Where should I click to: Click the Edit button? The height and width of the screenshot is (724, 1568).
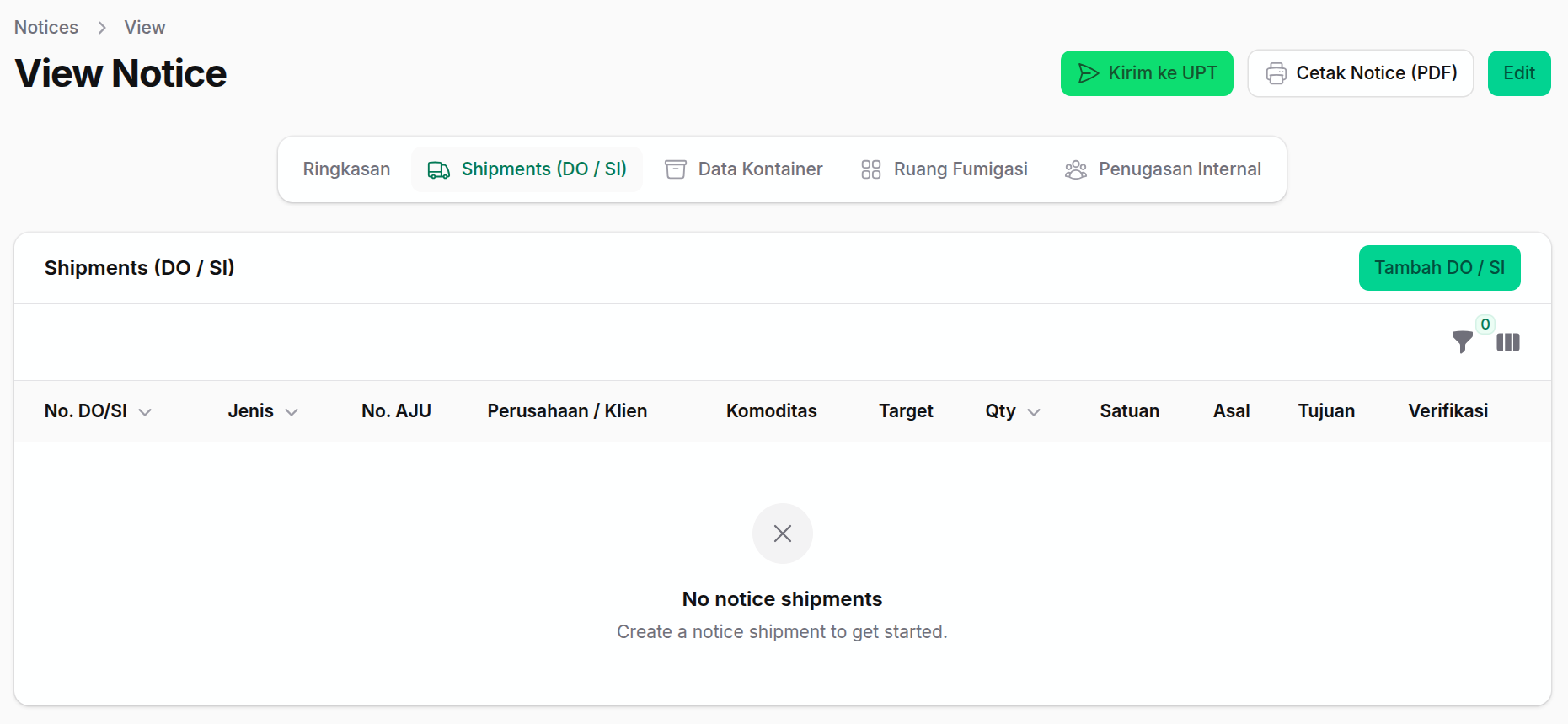click(1519, 73)
